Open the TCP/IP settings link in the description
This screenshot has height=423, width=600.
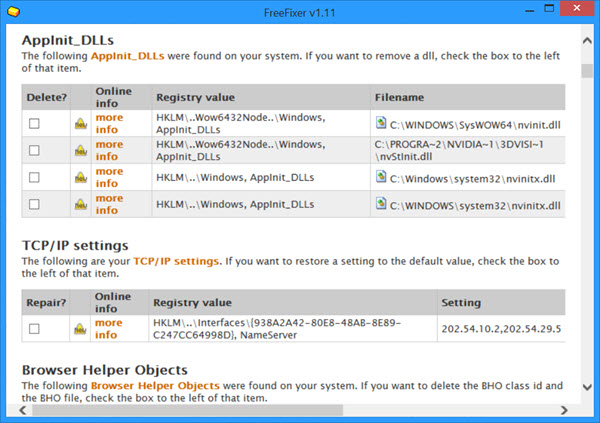(176, 261)
